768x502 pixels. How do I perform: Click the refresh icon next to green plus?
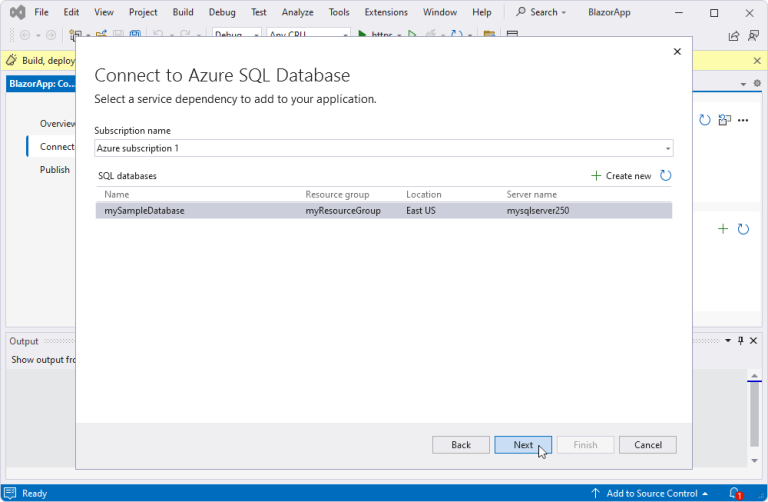coord(743,229)
